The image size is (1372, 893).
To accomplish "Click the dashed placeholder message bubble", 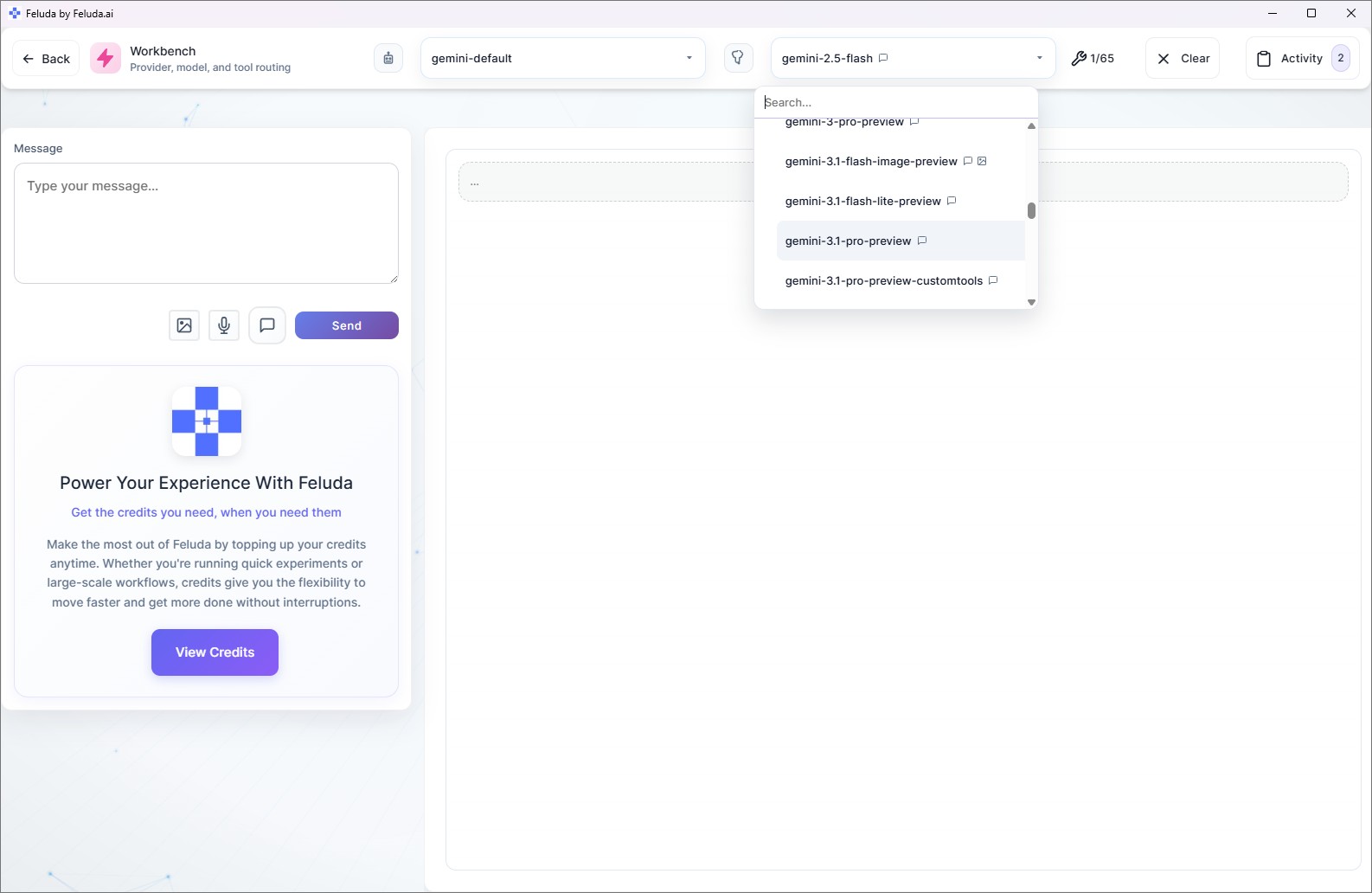I will (903, 182).
